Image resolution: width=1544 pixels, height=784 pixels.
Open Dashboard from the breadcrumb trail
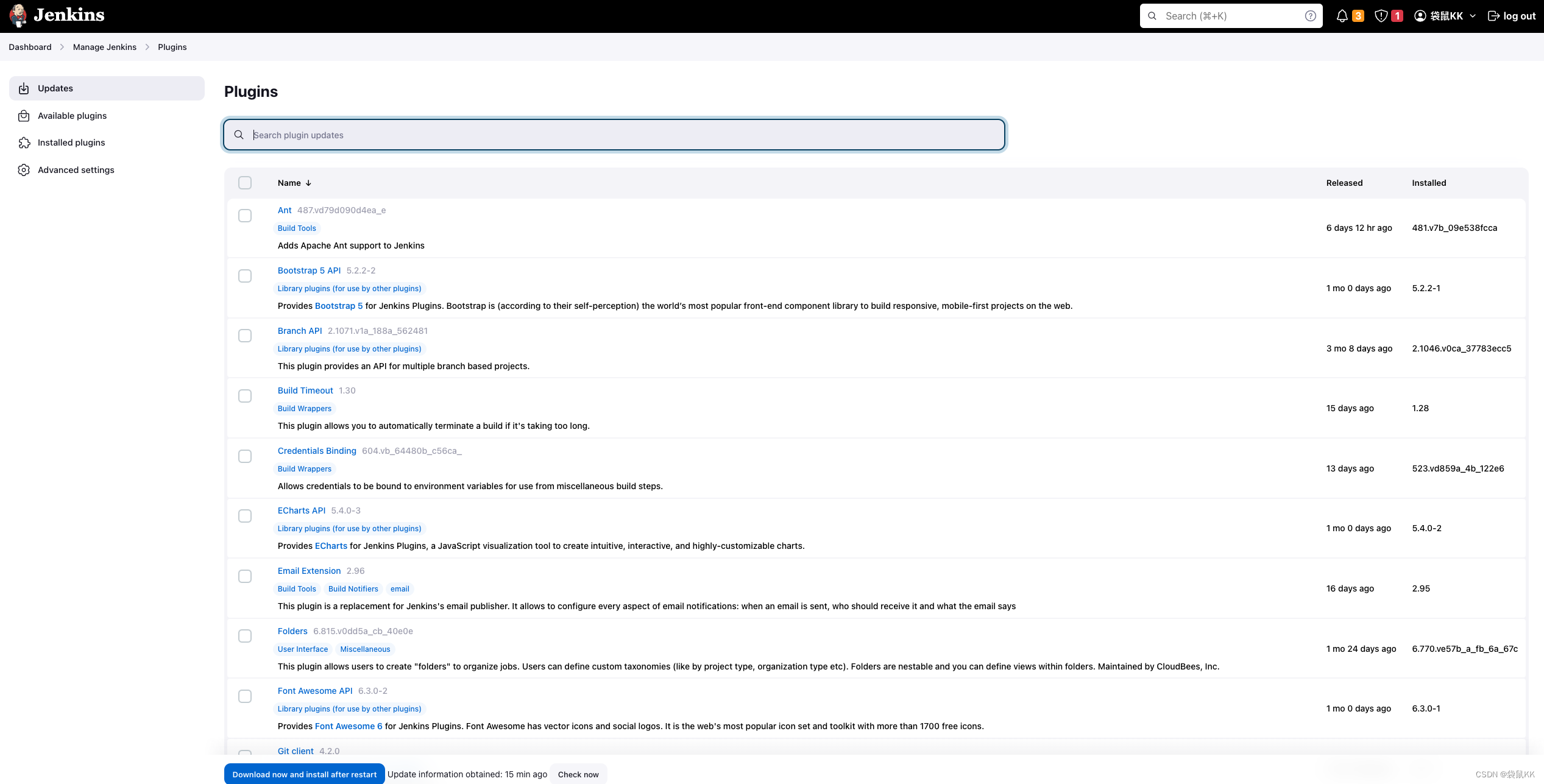[x=30, y=47]
